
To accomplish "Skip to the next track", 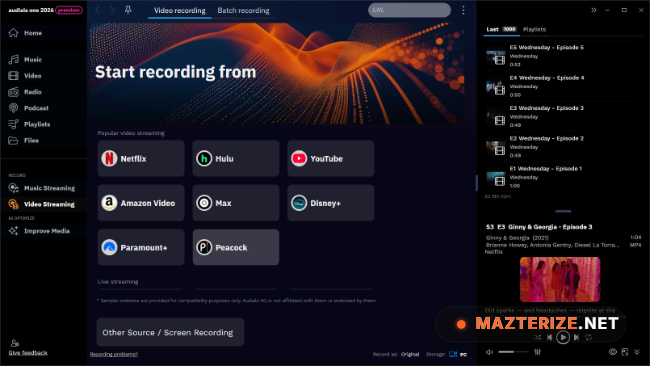I will 576,337.
